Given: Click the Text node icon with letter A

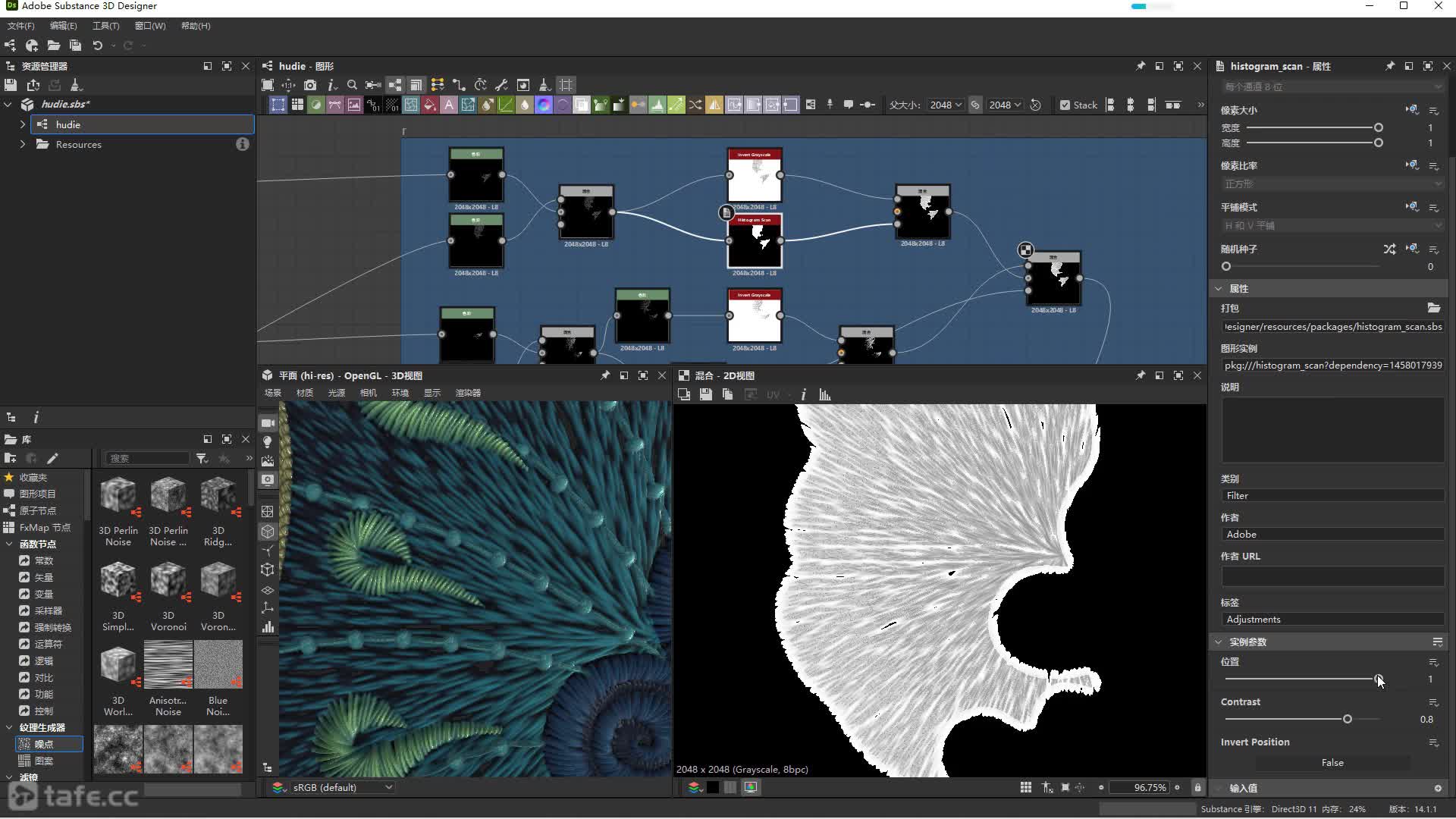Looking at the screenshot, I should [x=449, y=105].
